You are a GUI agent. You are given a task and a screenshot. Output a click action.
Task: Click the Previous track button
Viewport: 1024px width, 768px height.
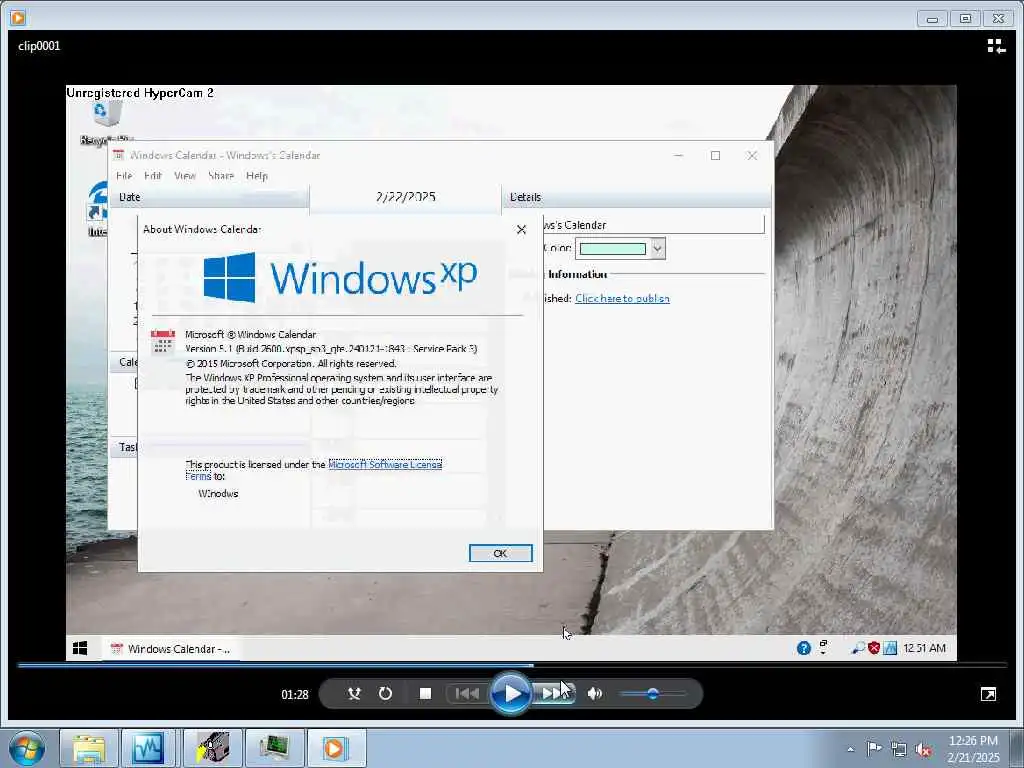coord(468,694)
